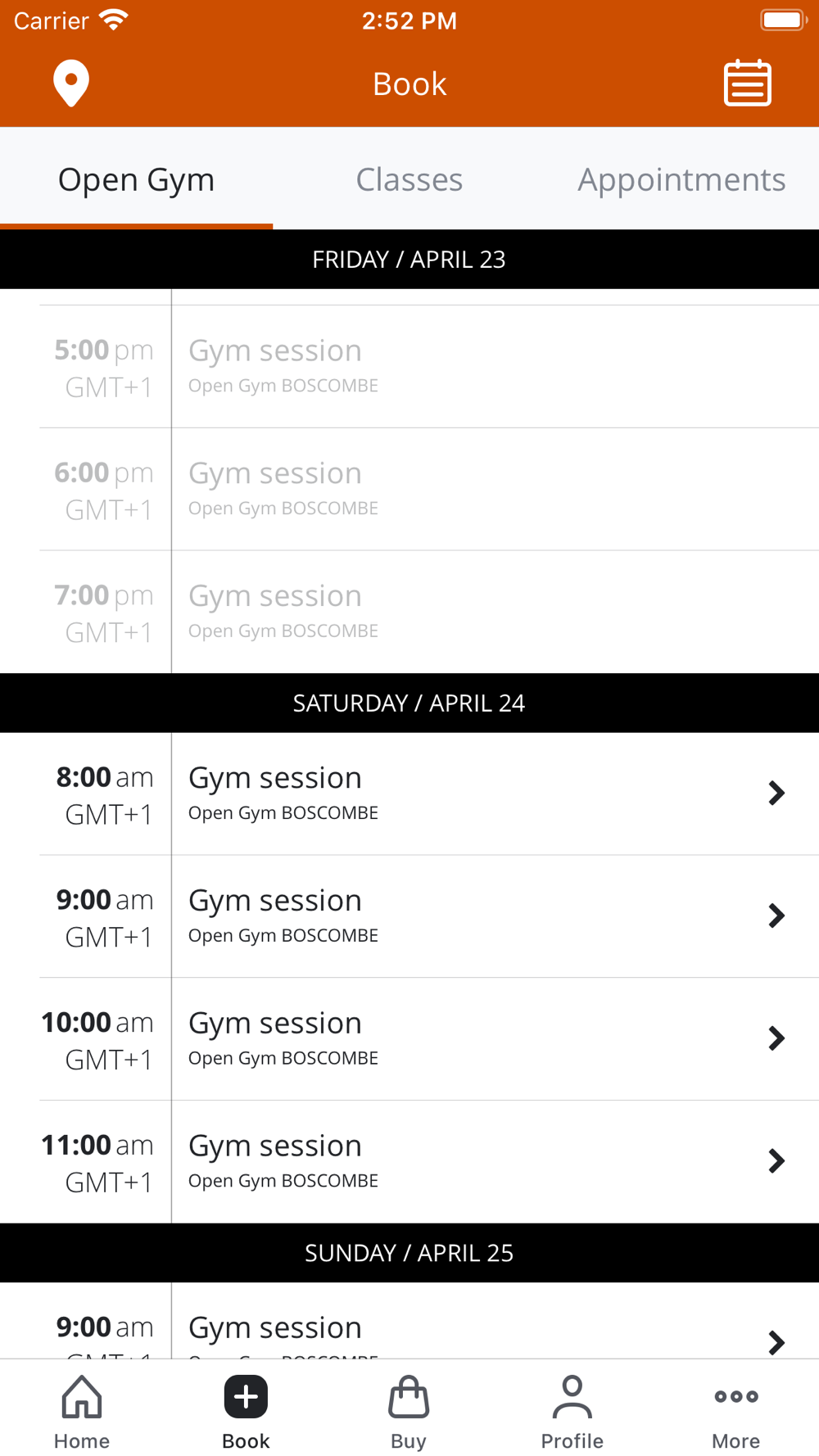Tap the More dots icon
Image resolution: width=819 pixels, height=1456 pixels.
click(x=736, y=1397)
